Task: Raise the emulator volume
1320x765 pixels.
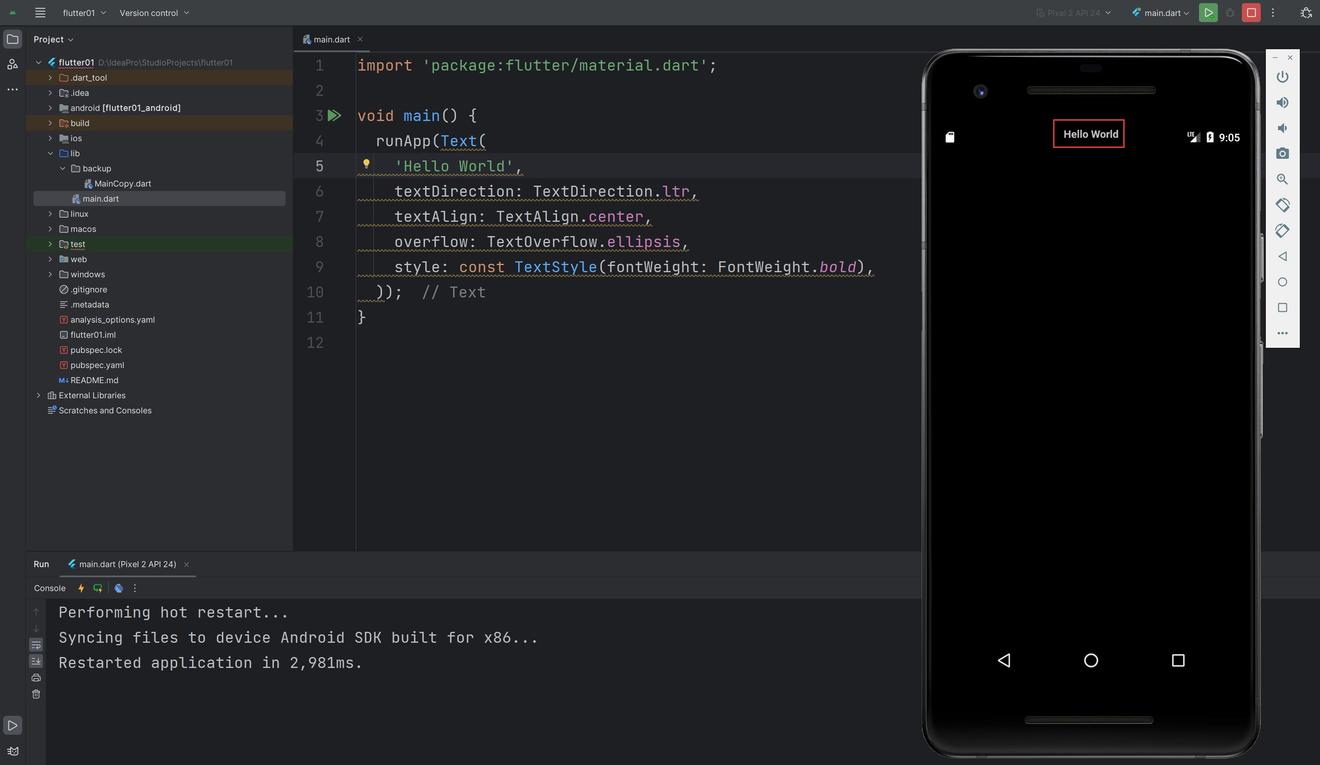Action: (x=1282, y=103)
